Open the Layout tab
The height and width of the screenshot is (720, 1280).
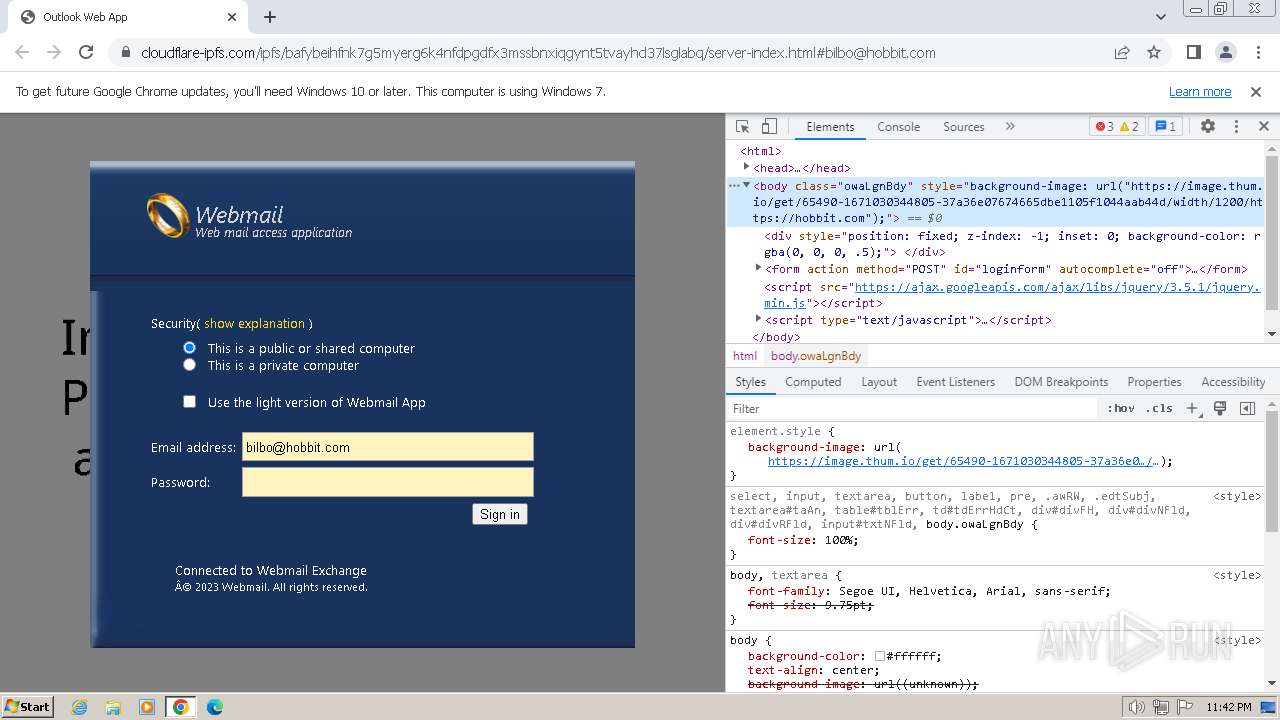click(x=879, y=382)
